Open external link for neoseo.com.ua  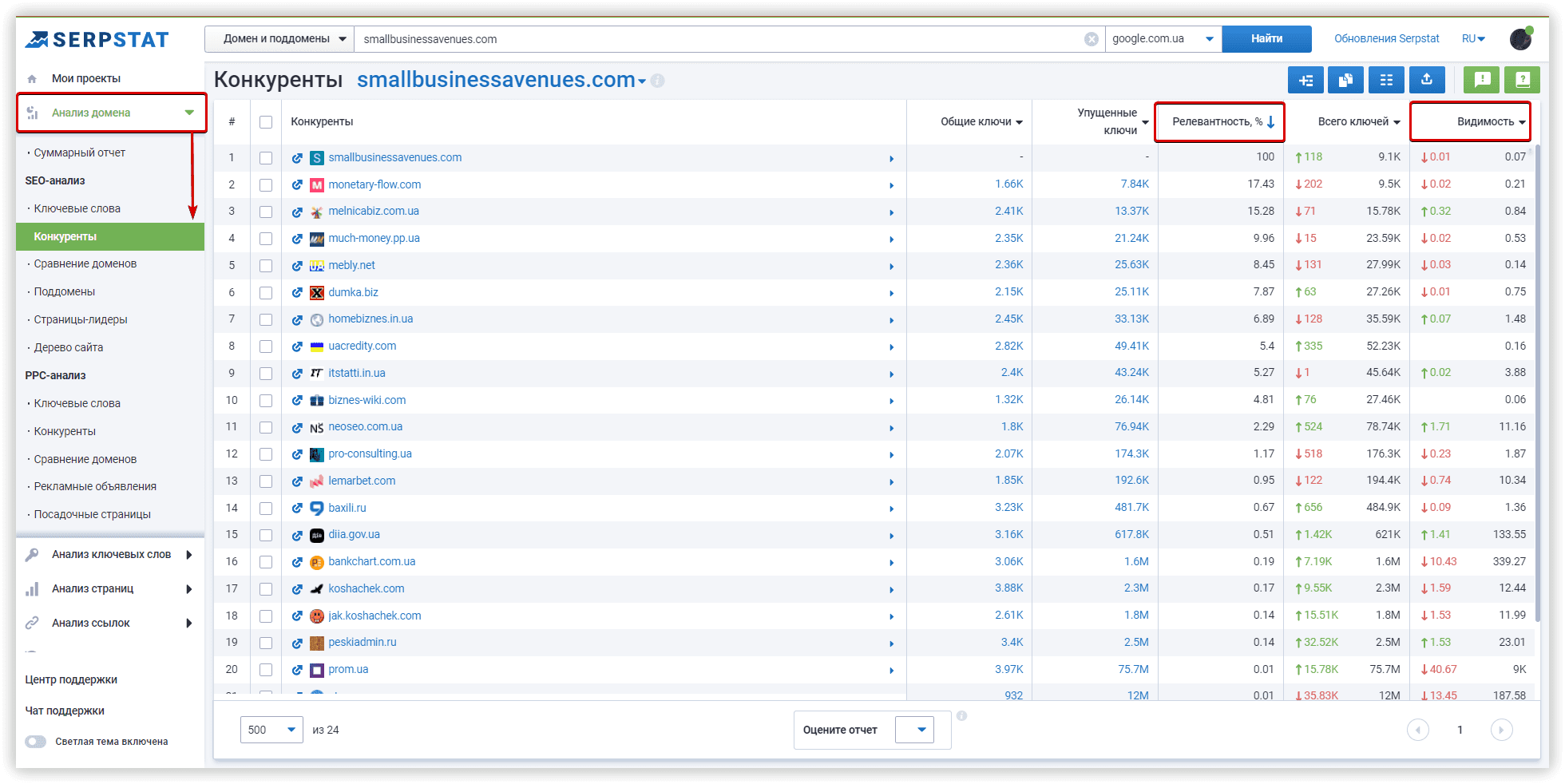297,428
